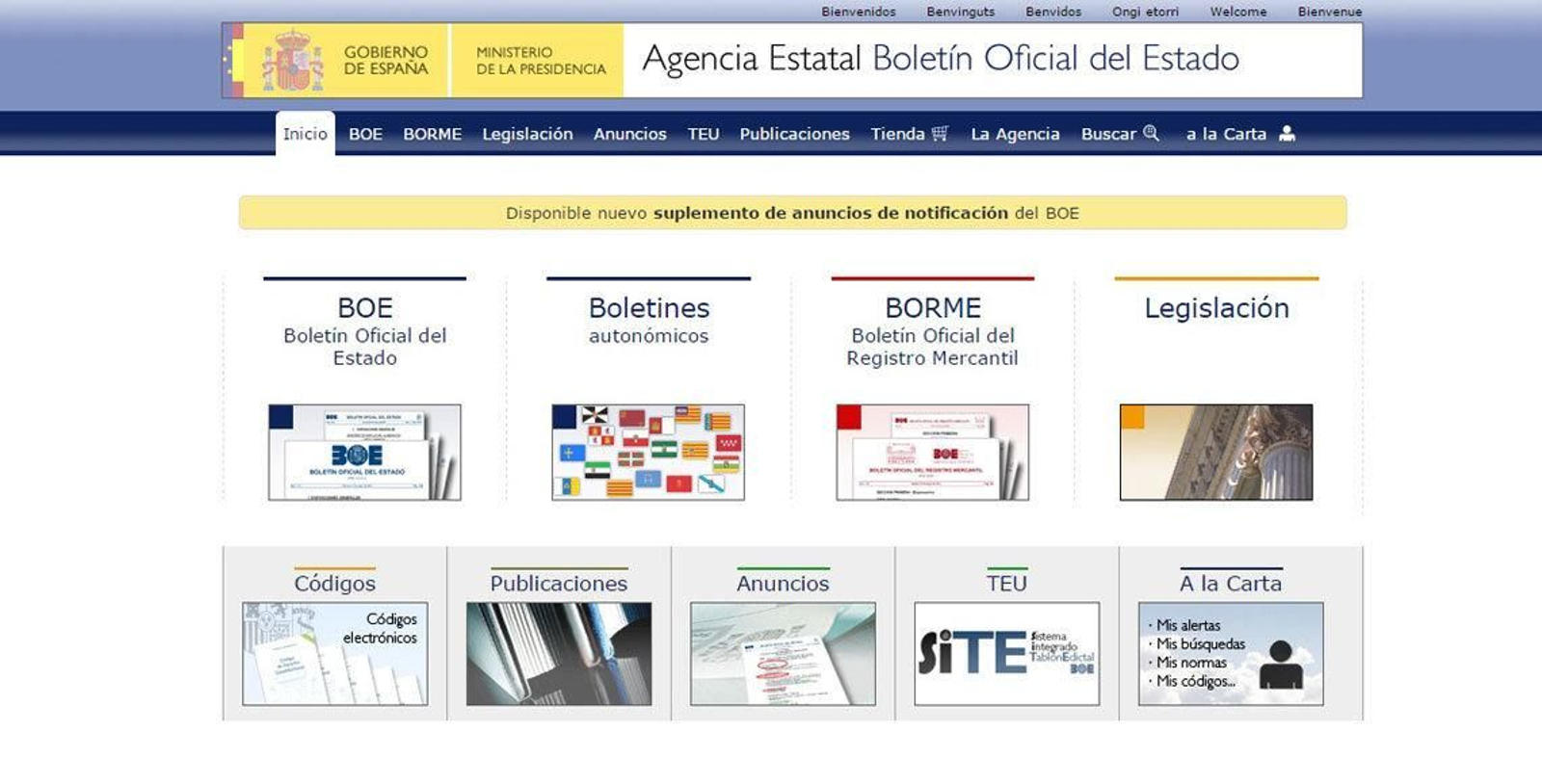
Task: Click the Tienda shopping cart icon
Action: (940, 133)
